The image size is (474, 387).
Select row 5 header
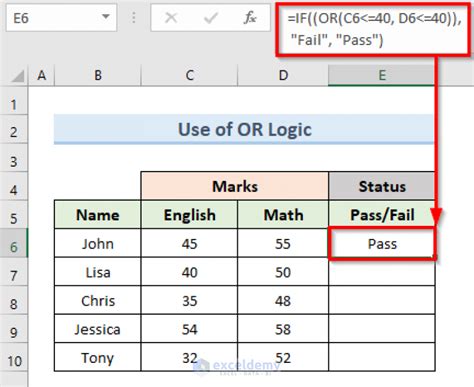(x=14, y=215)
